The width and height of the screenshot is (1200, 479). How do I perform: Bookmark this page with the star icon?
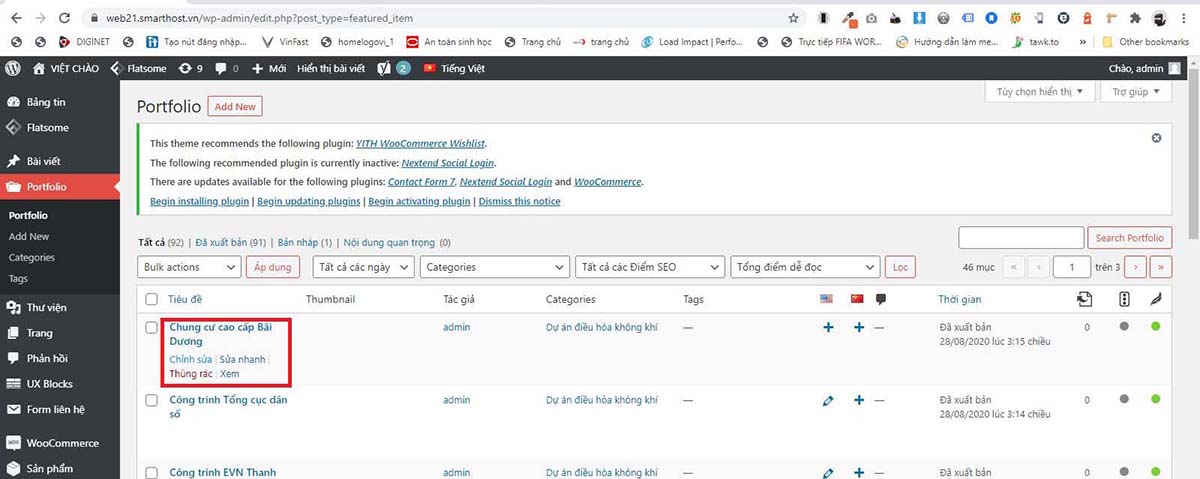[793, 18]
